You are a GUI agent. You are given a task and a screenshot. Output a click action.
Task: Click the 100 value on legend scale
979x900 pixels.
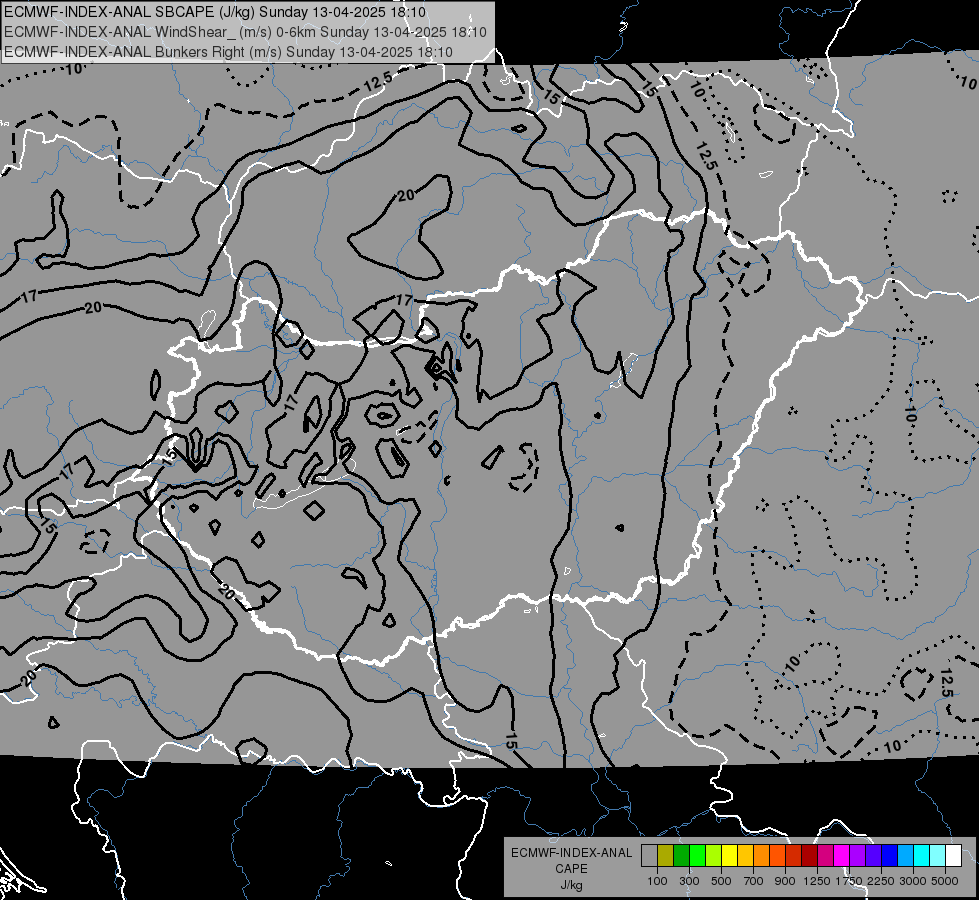[x=657, y=881]
